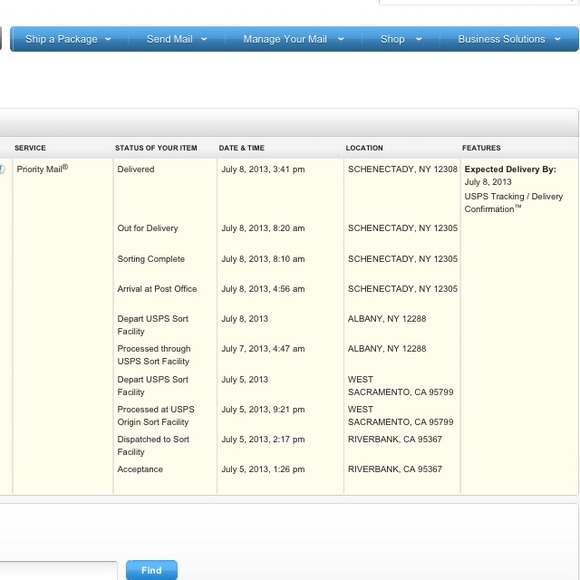
Task: Click the Features column header
Action: [x=481, y=148]
